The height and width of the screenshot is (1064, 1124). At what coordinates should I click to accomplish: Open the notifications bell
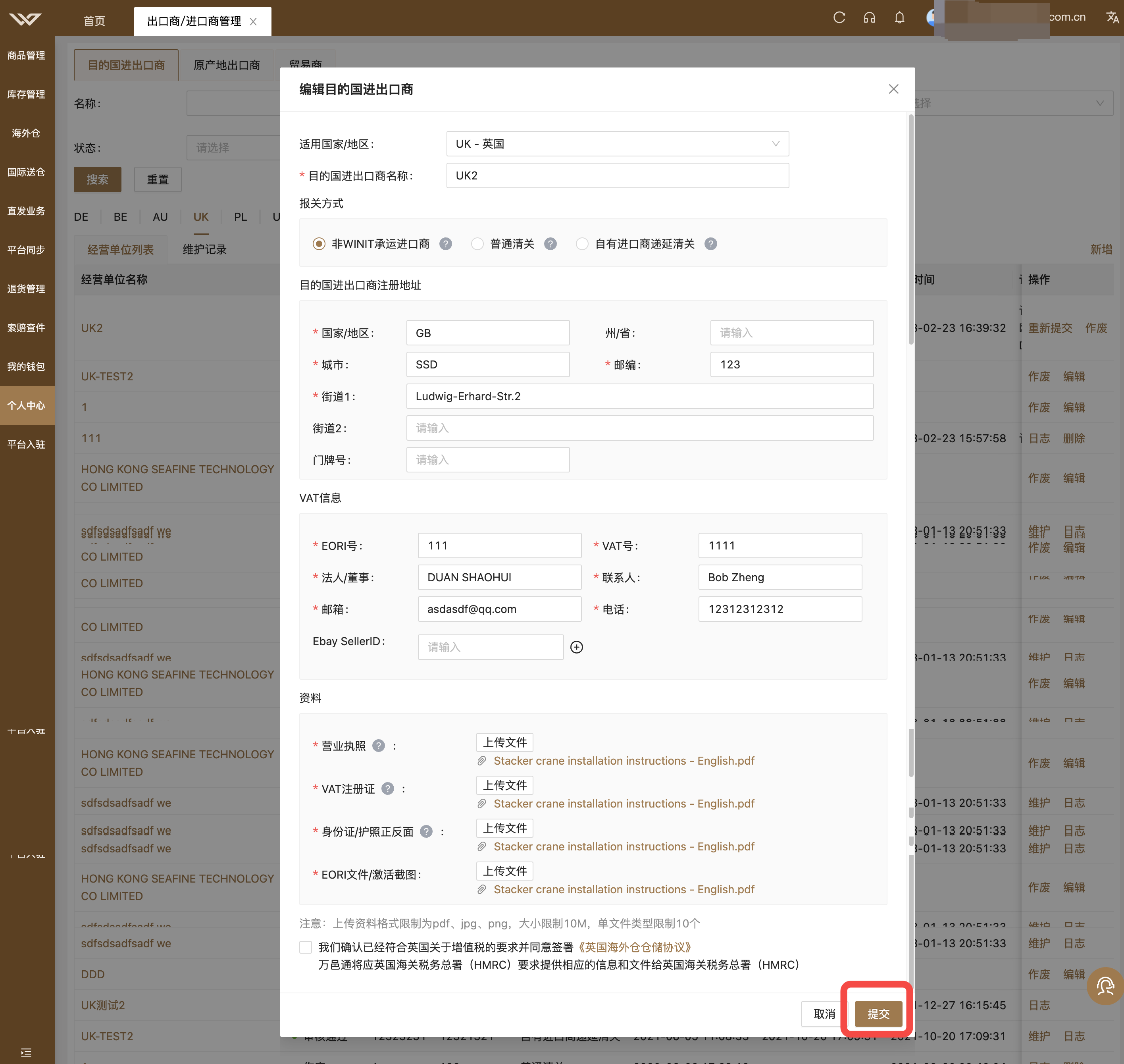[899, 17]
